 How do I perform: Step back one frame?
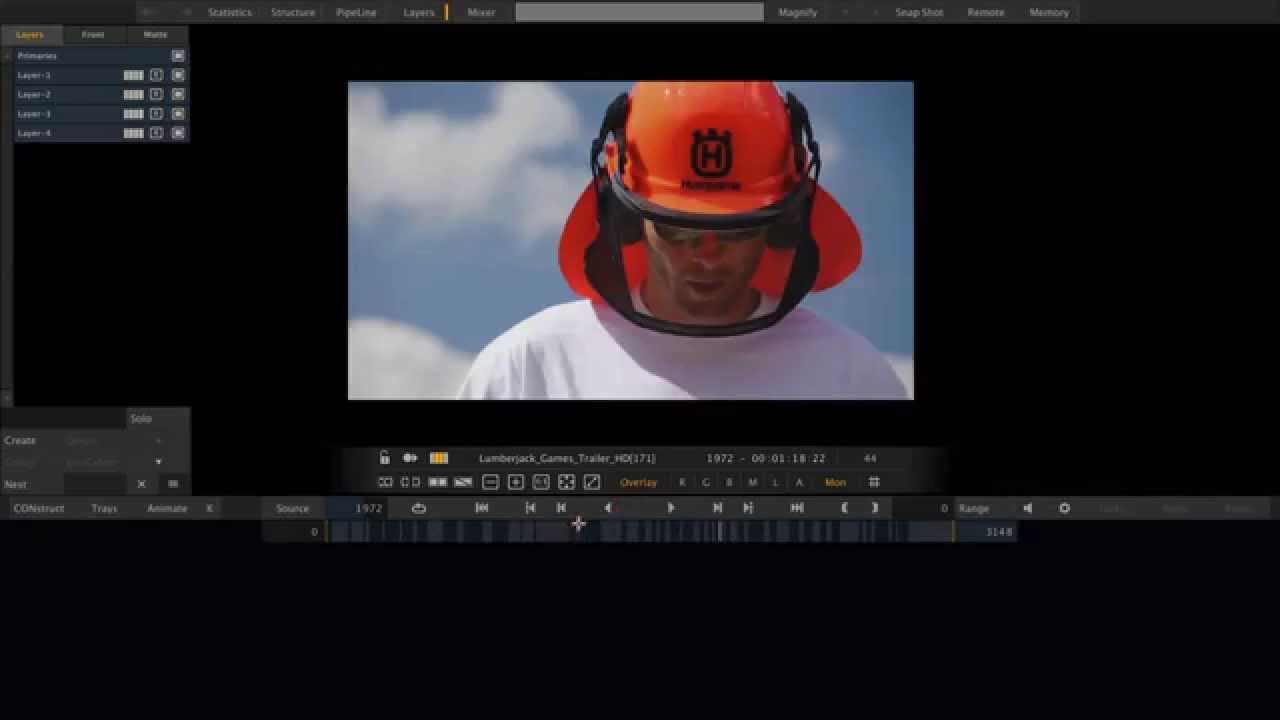(x=561, y=508)
